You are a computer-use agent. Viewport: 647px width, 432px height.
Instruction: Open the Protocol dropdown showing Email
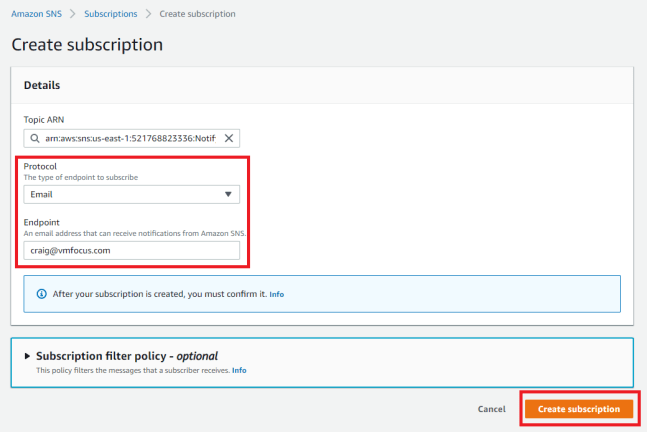click(130, 195)
